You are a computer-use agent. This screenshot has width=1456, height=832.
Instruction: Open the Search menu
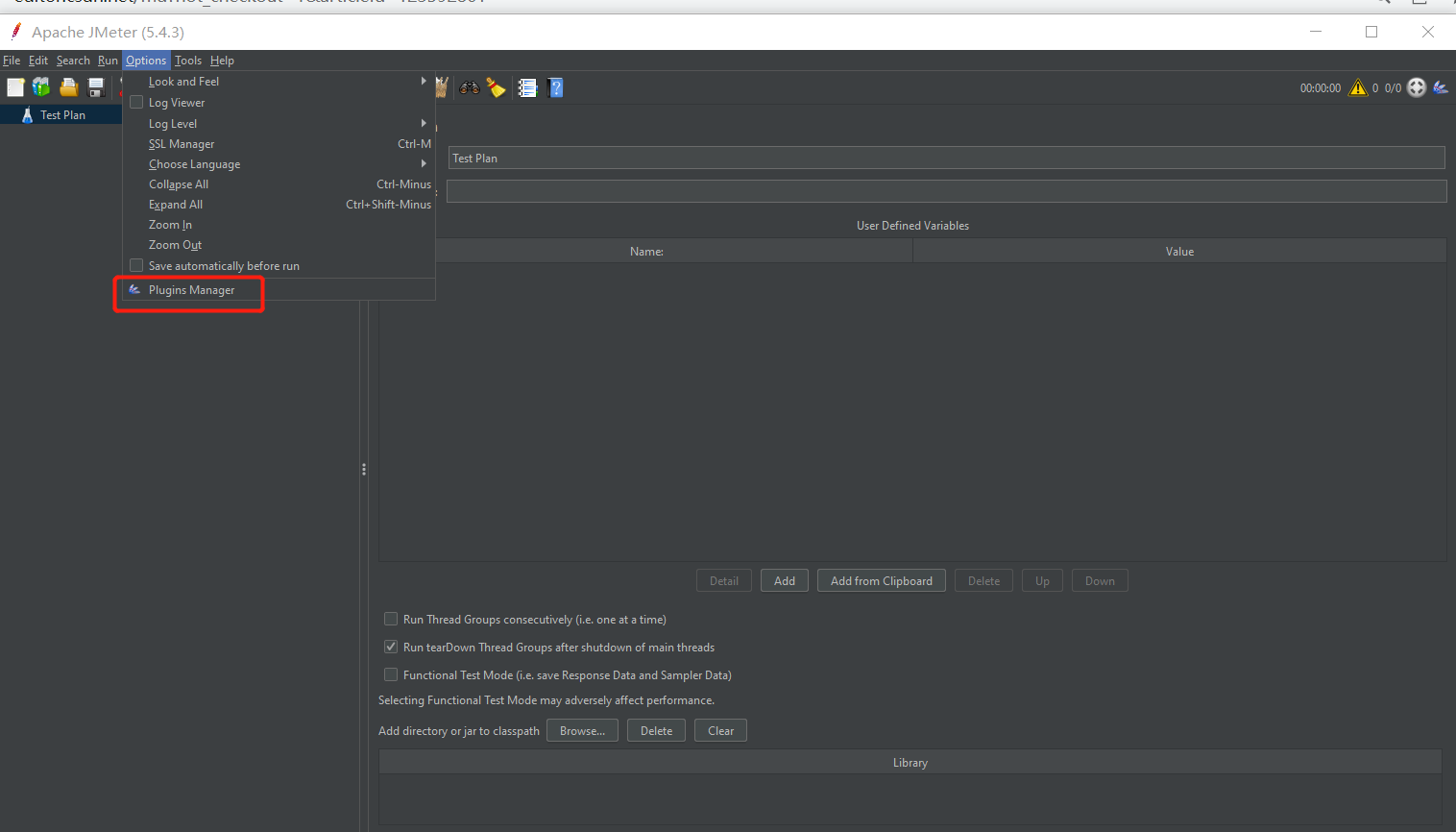click(x=73, y=60)
